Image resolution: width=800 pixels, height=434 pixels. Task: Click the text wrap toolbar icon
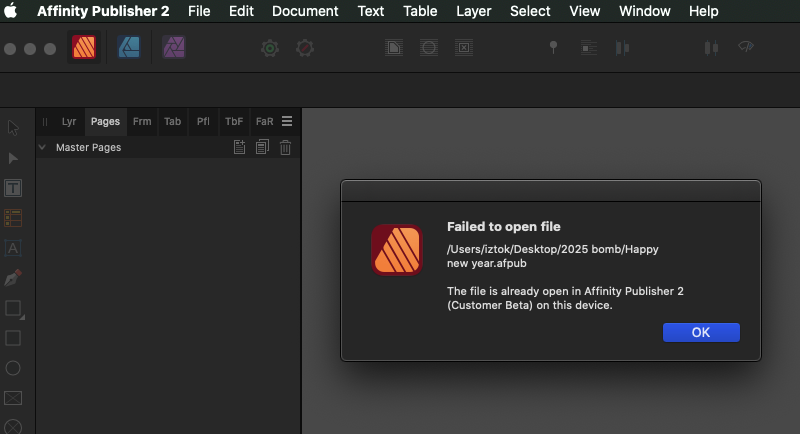[589, 48]
